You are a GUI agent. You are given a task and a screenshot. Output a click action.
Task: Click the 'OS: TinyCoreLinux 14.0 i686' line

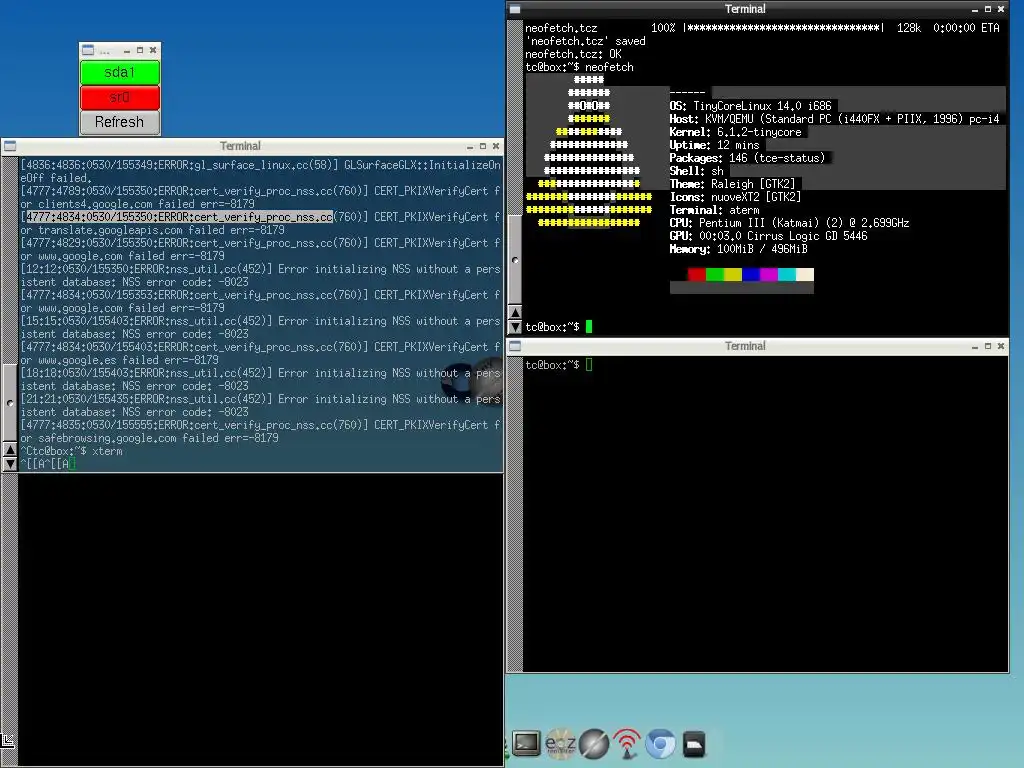coord(750,106)
